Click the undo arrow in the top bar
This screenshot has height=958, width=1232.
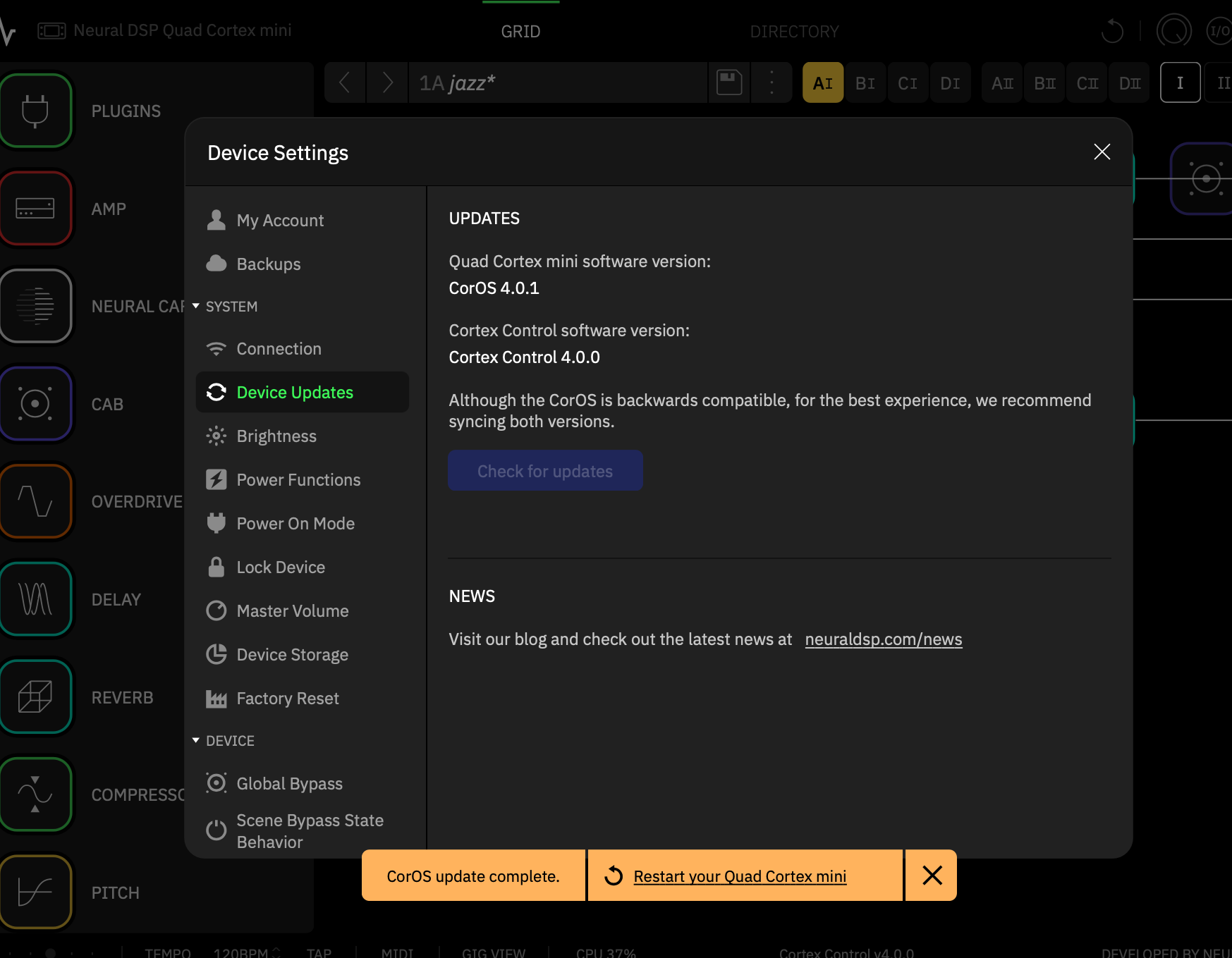pos(1112,31)
